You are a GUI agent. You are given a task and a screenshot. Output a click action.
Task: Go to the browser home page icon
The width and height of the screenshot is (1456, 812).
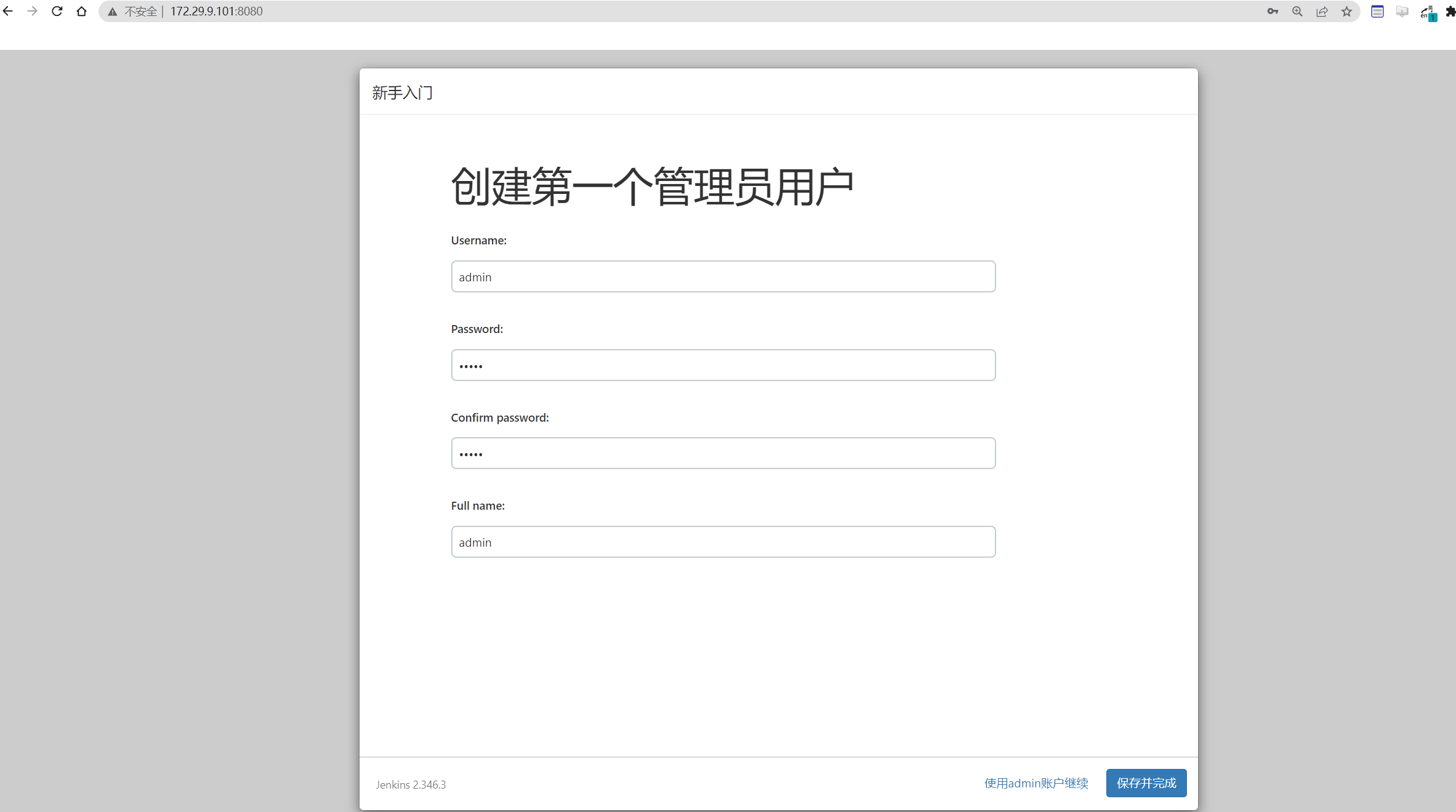(x=81, y=11)
